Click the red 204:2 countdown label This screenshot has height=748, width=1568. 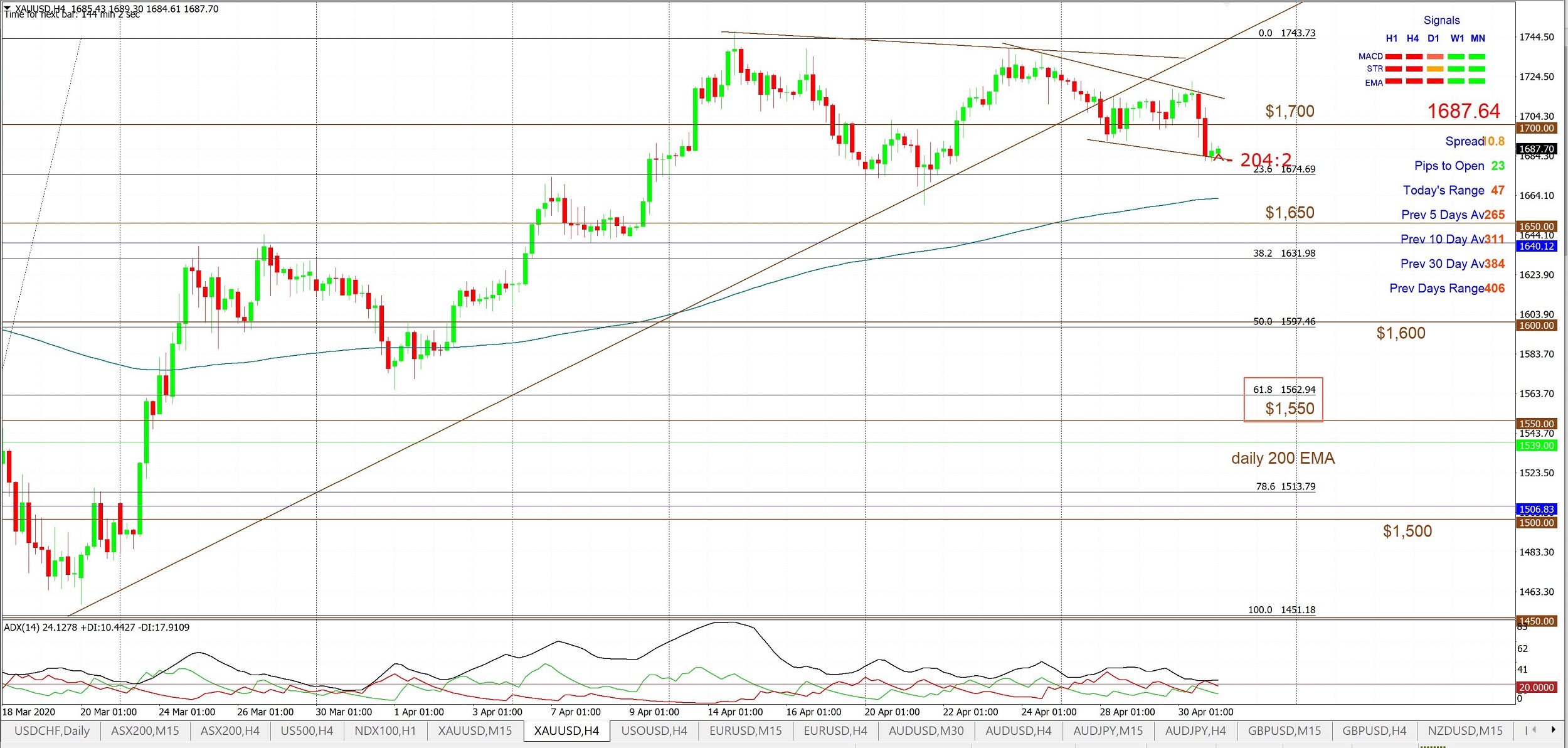[x=1266, y=160]
